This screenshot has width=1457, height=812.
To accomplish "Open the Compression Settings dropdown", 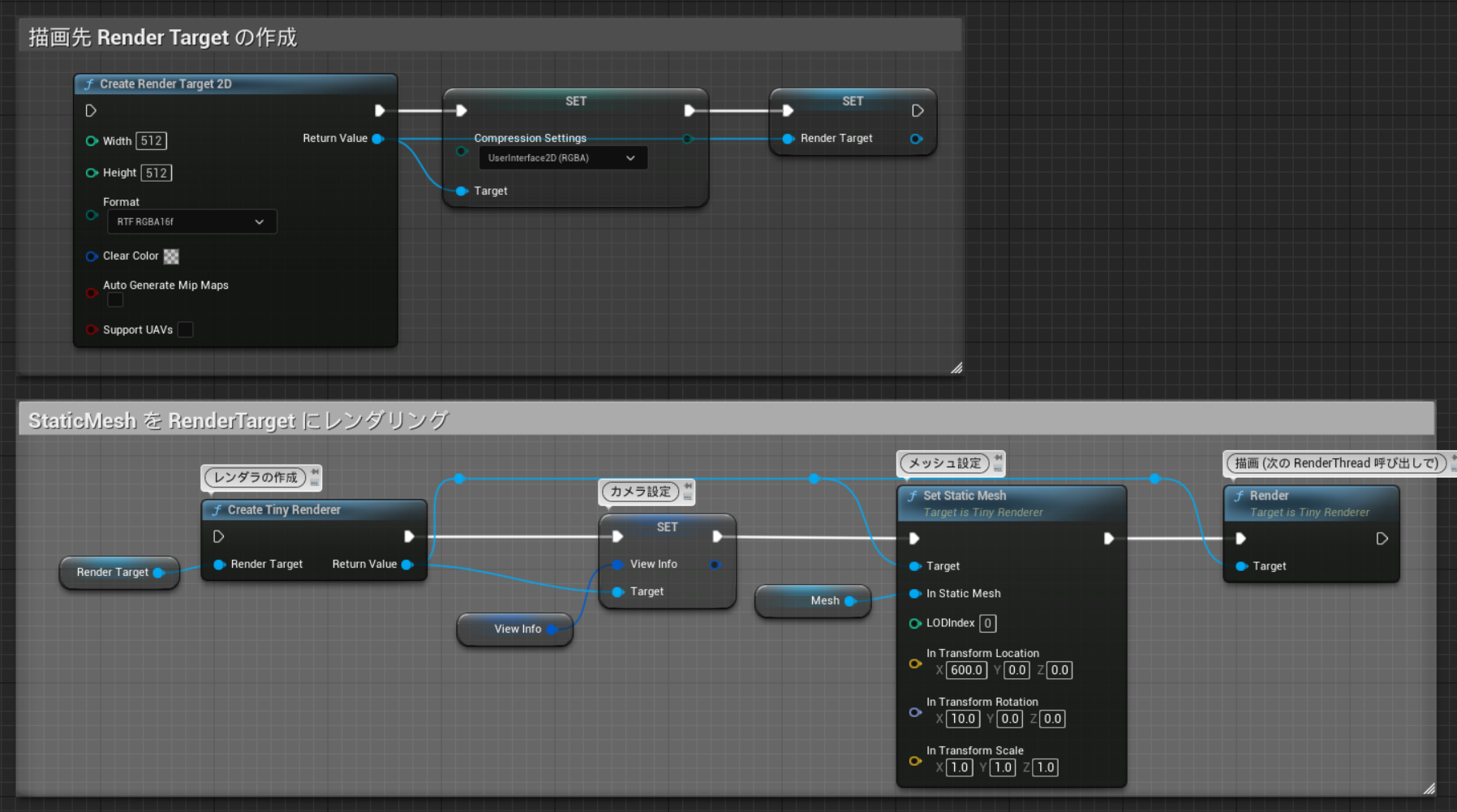I will pyautogui.click(x=562, y=157).
